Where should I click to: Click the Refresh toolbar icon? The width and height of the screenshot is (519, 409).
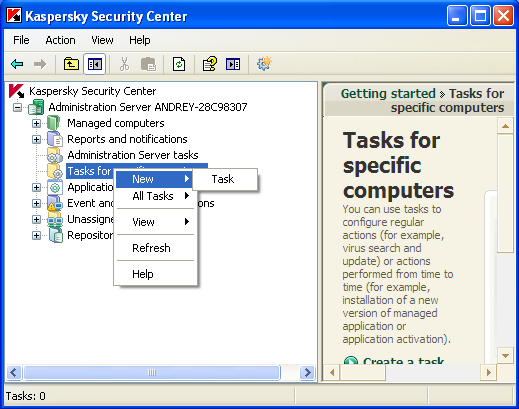(179, 64)
